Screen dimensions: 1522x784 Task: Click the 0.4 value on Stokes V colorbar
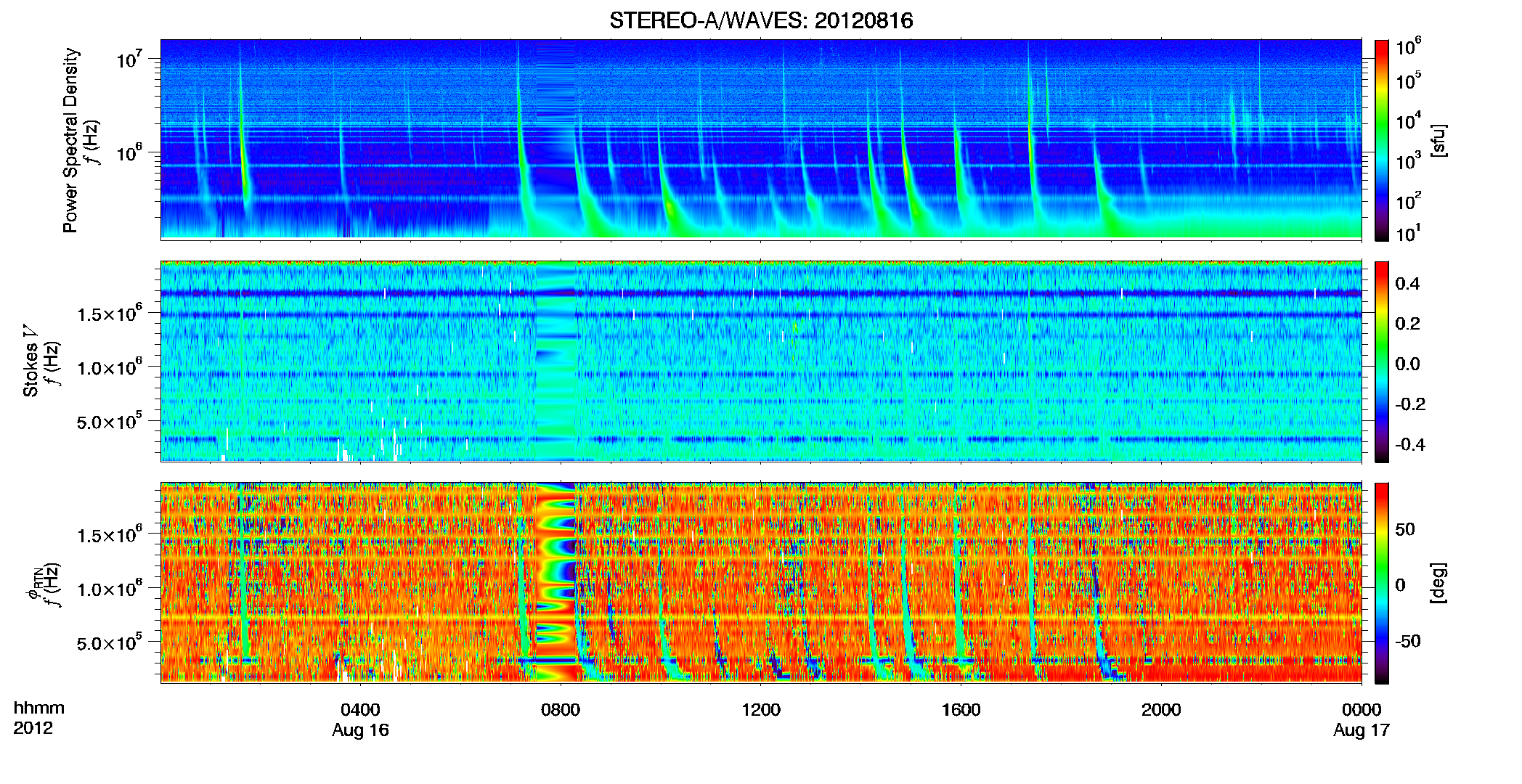[1407, 283]
